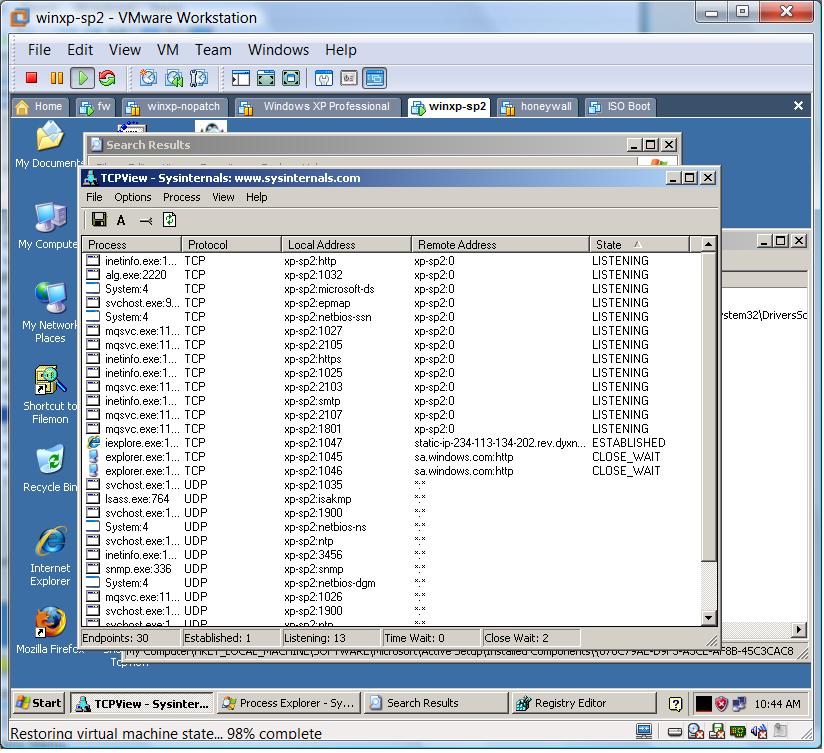Select the alg.exe:2220 process row

[x=392, y=275]
